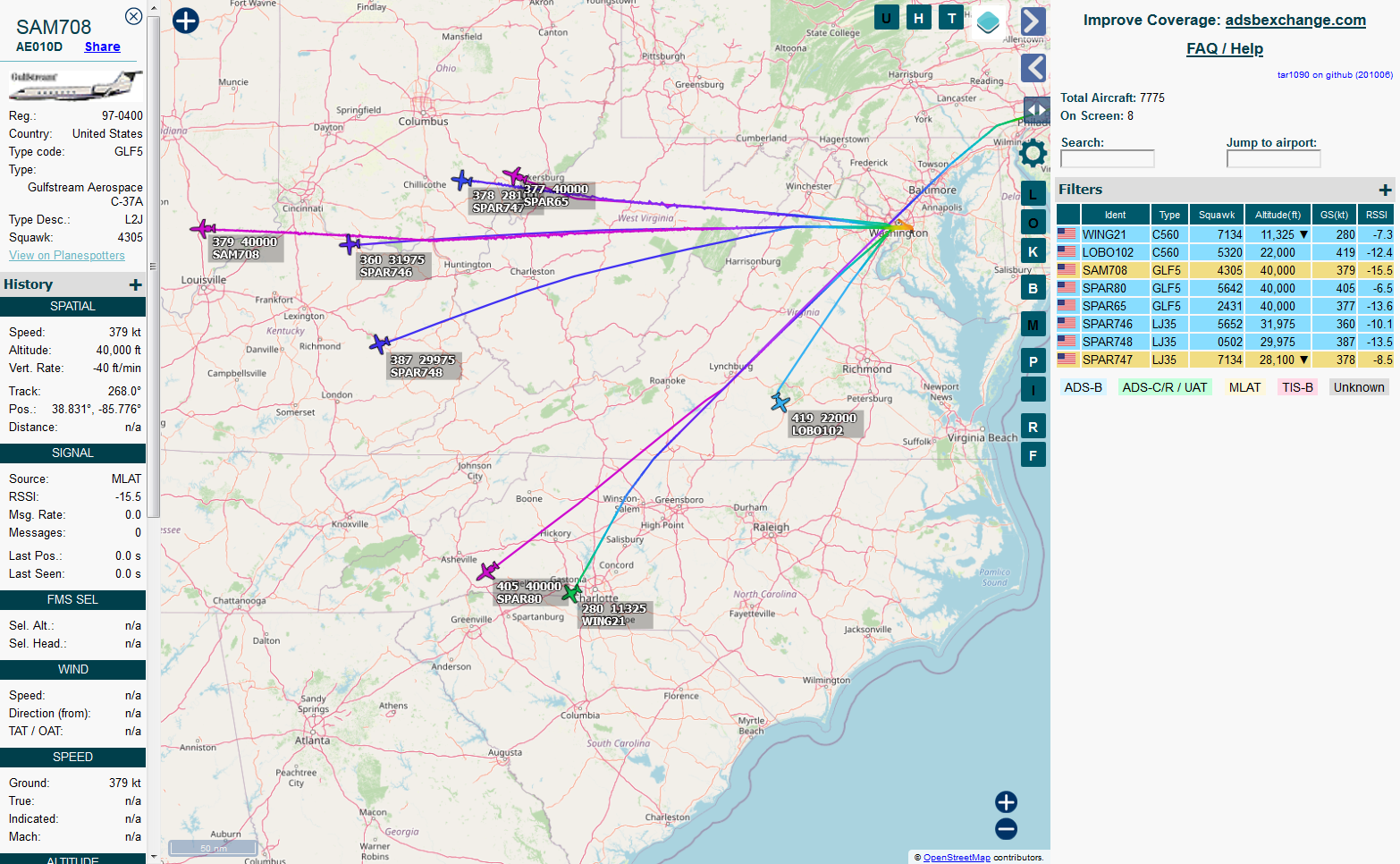Toggle the L map option button
The width and height of the screenshot is (1400, 864).
[x=1033, y=194]
